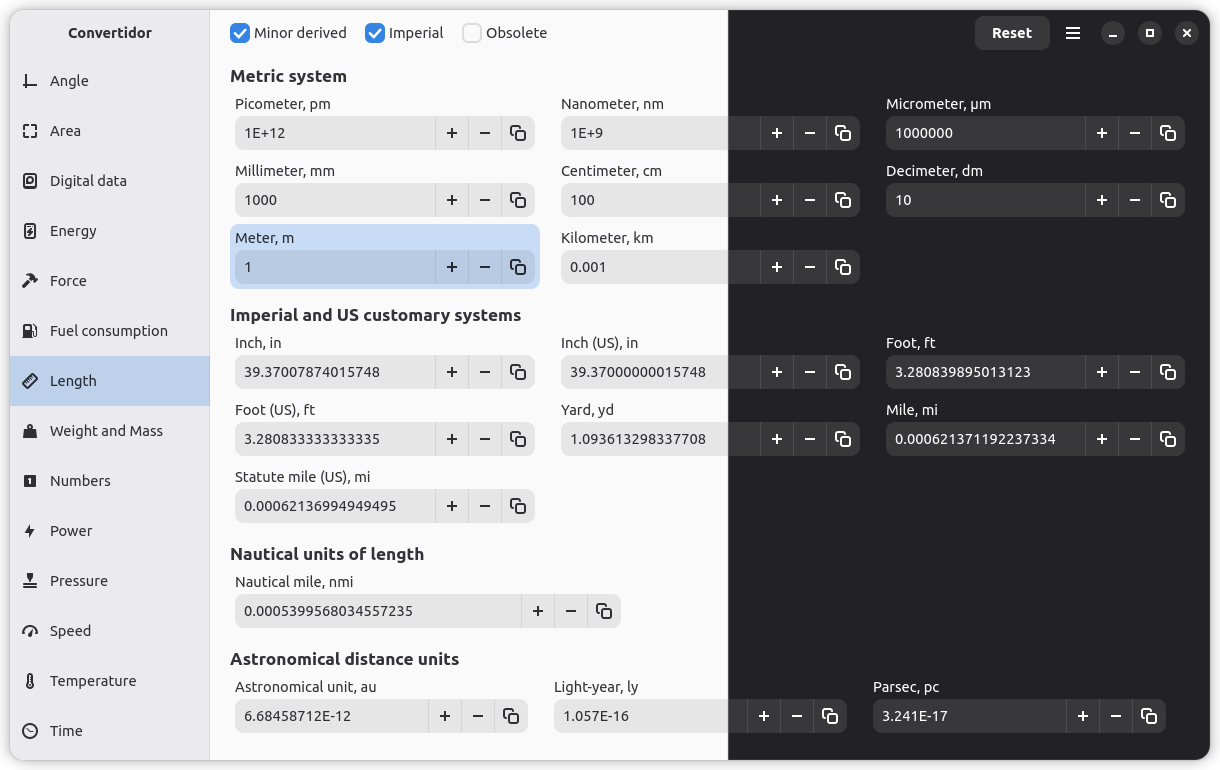Screen dimensions: 1220x770
Task: Copy the Light-year value
Action: pyautogui.click(x=830, y=716)
